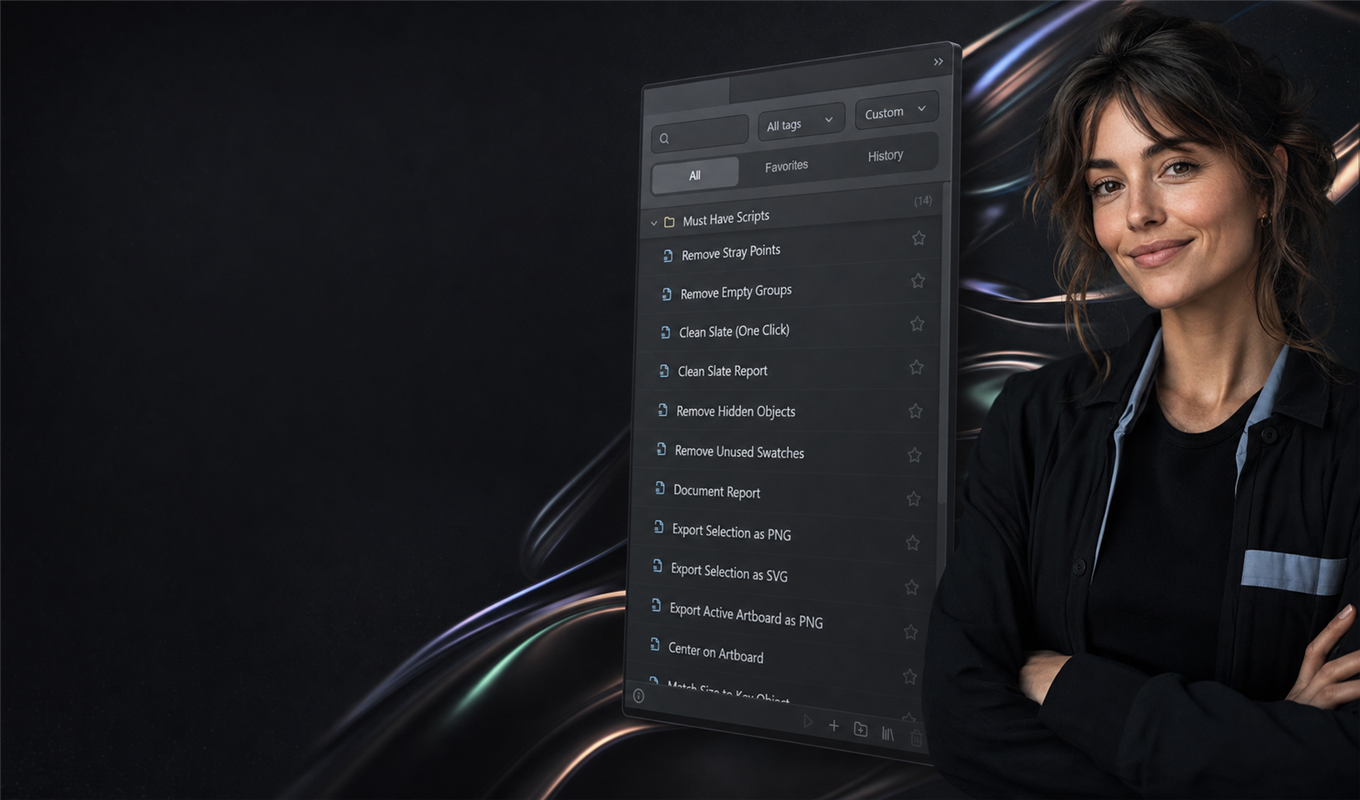Click the new folder icon
Image resolution: width=1360 pixels, height=800 pixels.
860,729
